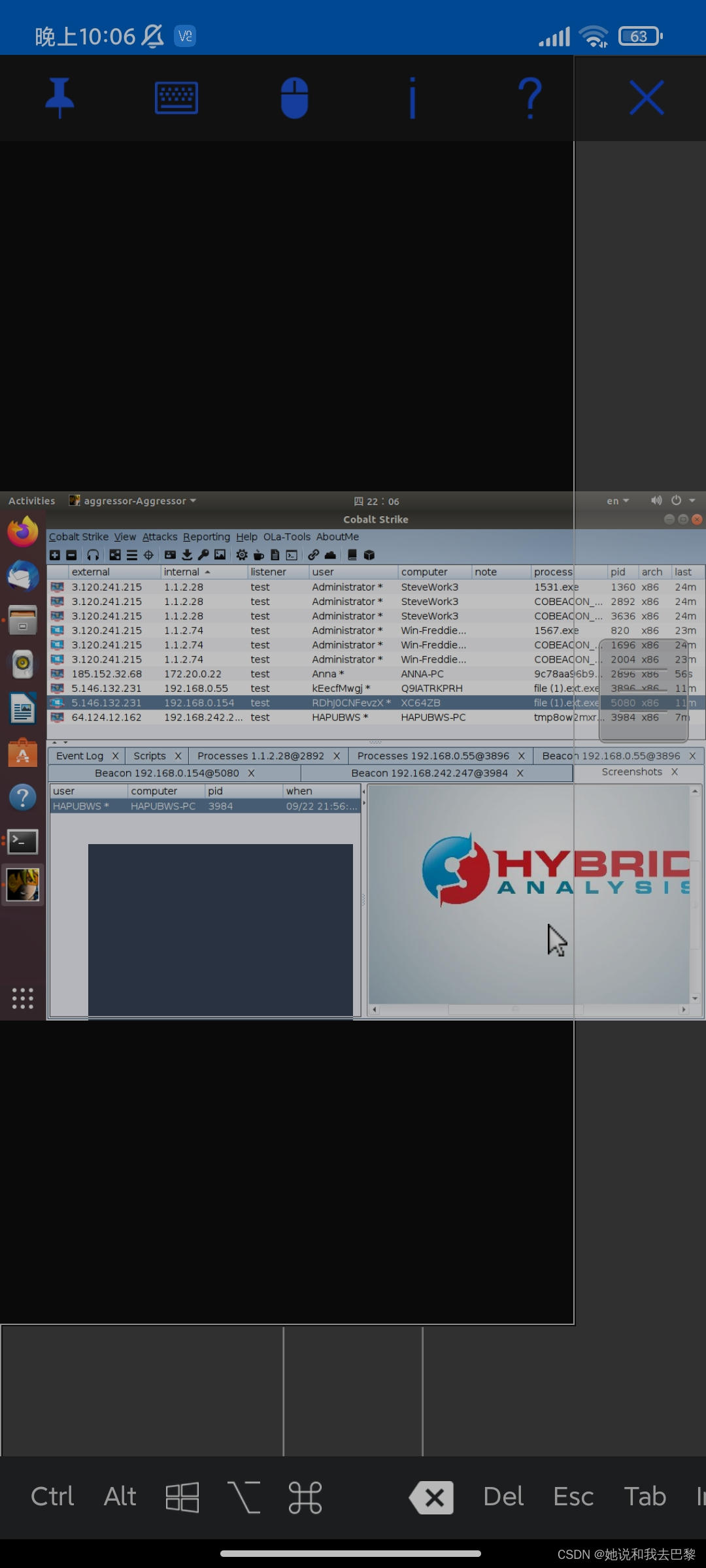Click the Connect to team server plus icon
Image resolution: width=706 pixels, height=1568 pixels.
click(x=55, y=555)
